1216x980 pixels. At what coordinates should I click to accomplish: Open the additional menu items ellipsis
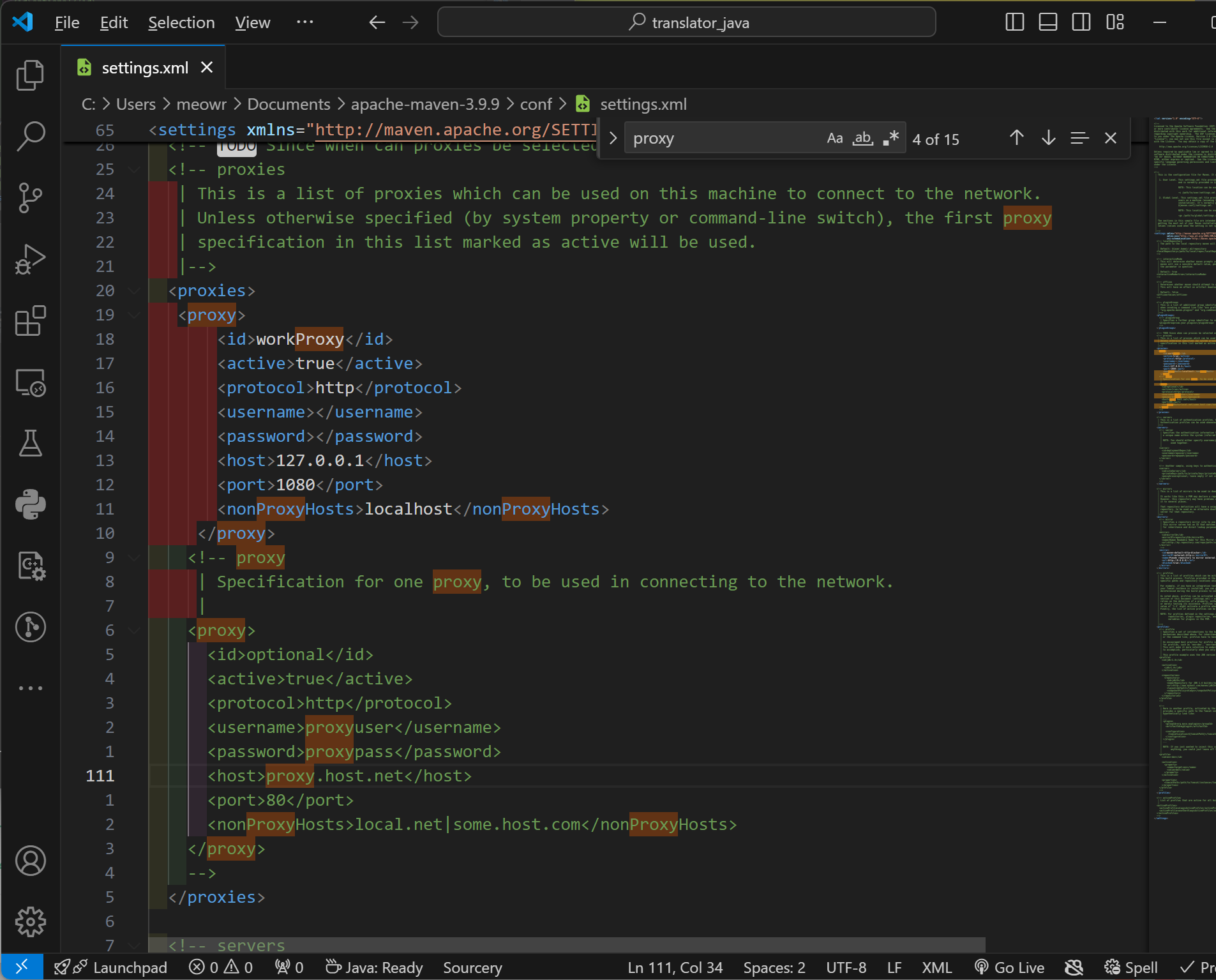304,22
